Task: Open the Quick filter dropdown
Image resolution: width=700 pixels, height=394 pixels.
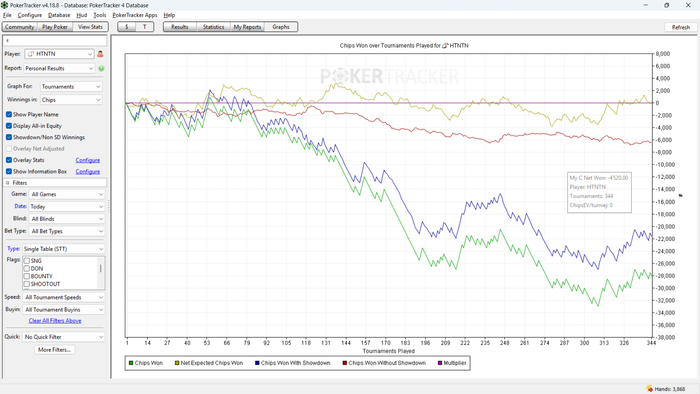Action: coord(63,337)
